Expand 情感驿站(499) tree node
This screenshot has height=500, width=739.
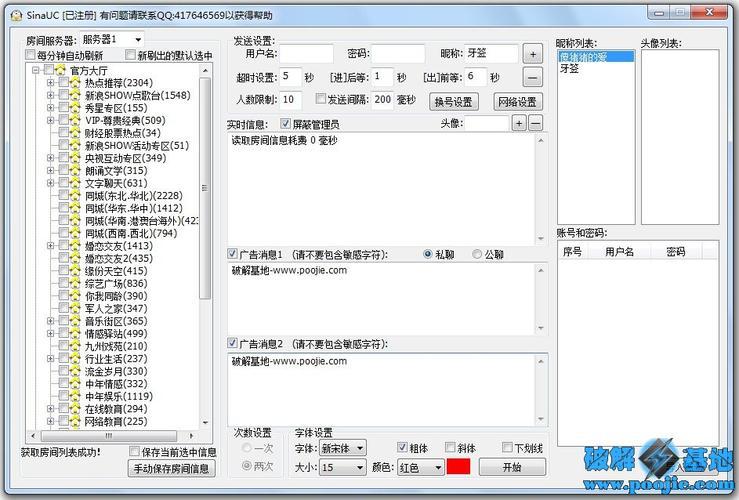point(50,334)
